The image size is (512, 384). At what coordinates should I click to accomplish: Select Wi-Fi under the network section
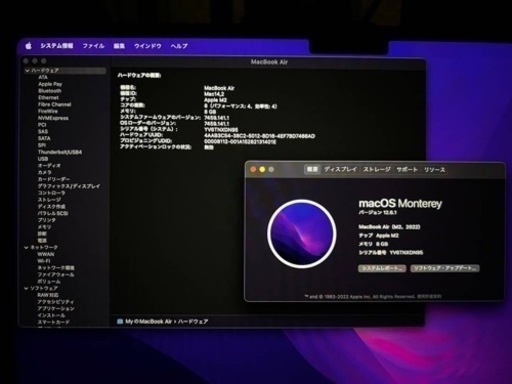click(44, 261)
